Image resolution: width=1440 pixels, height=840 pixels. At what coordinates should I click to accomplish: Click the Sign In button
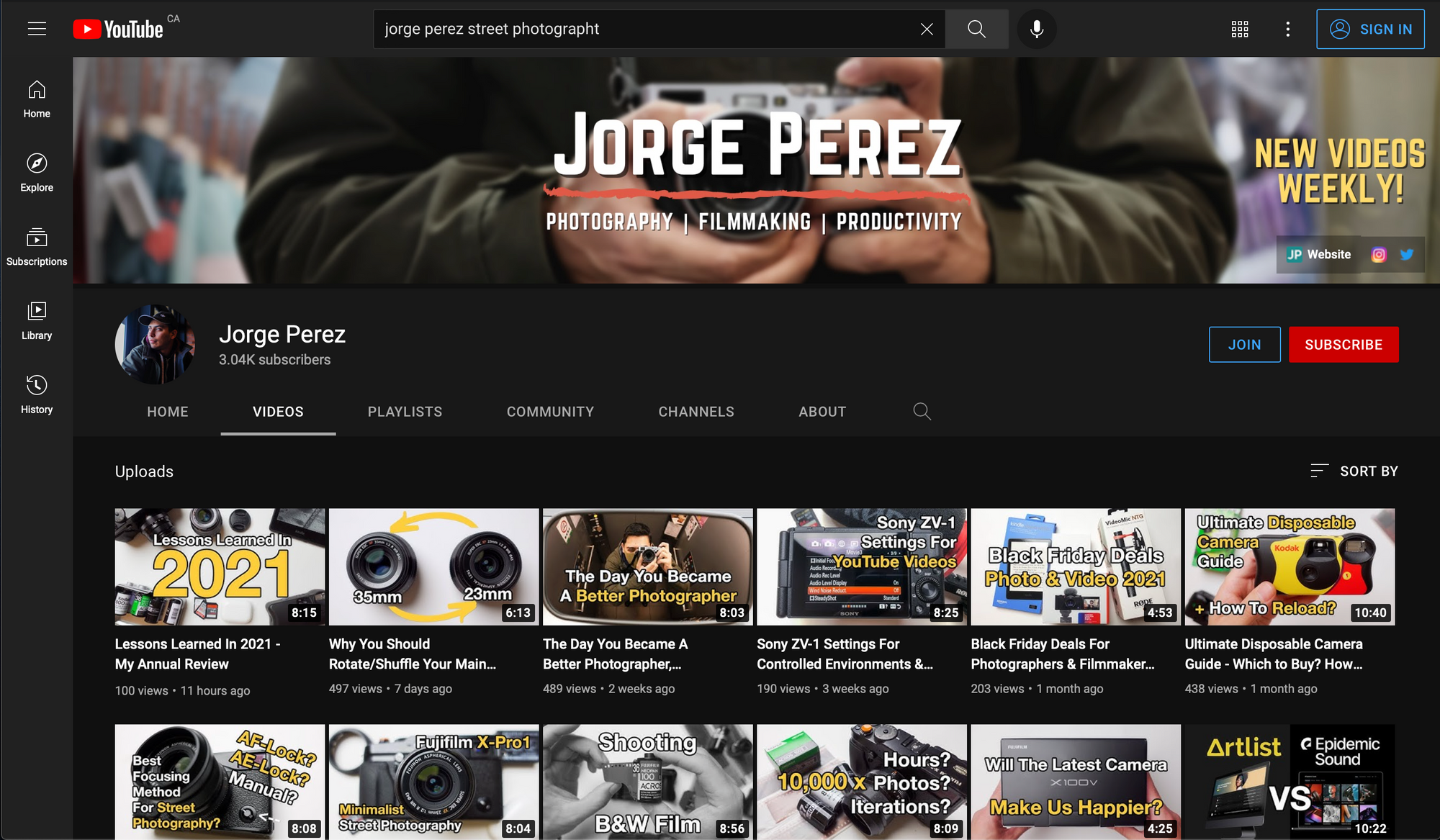(1370, 29)
